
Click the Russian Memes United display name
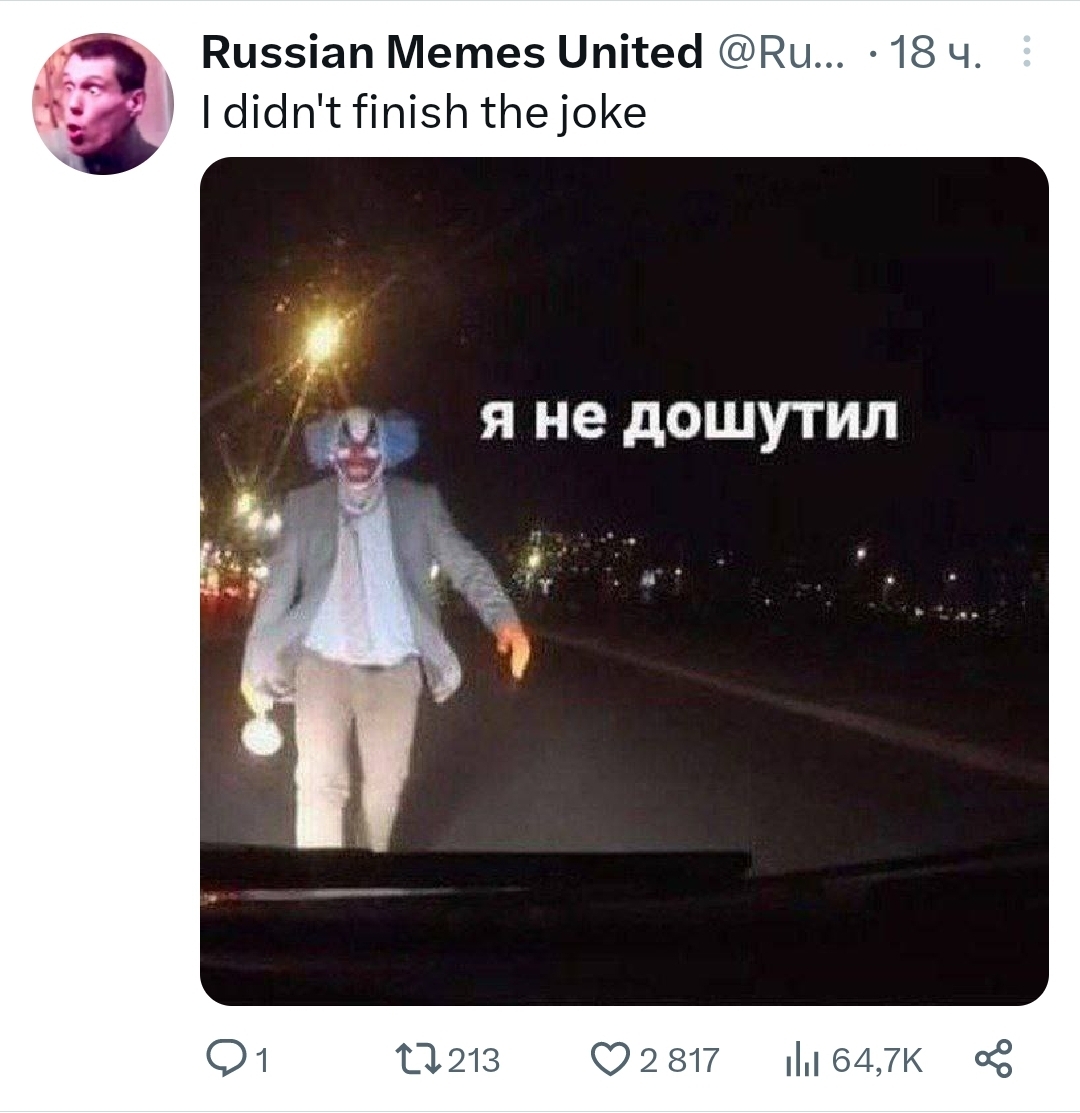[x=452, y=53]
